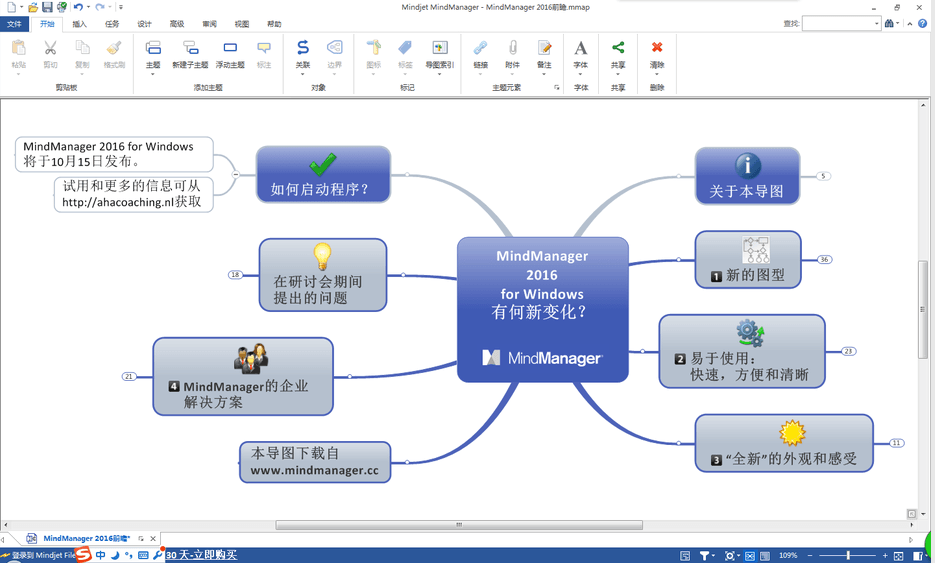Undo the last action
The width and height of the screenshot is (935, 563).
click(x=78, y=7)
